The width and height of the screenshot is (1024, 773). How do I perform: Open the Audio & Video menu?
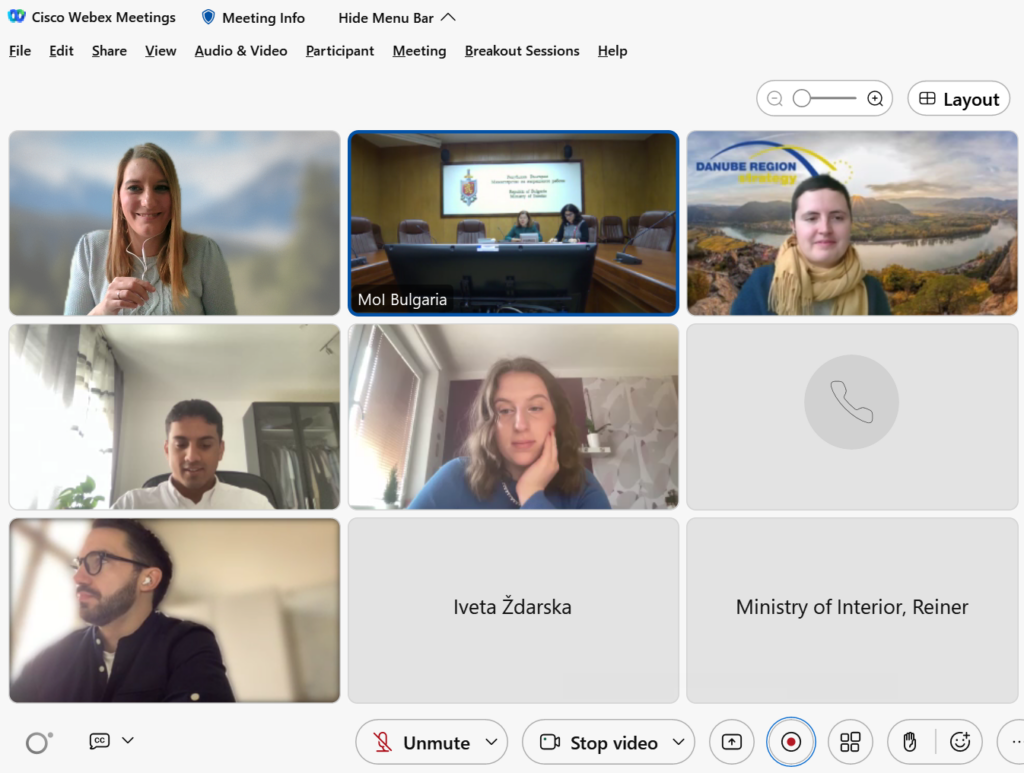(241, 51)
